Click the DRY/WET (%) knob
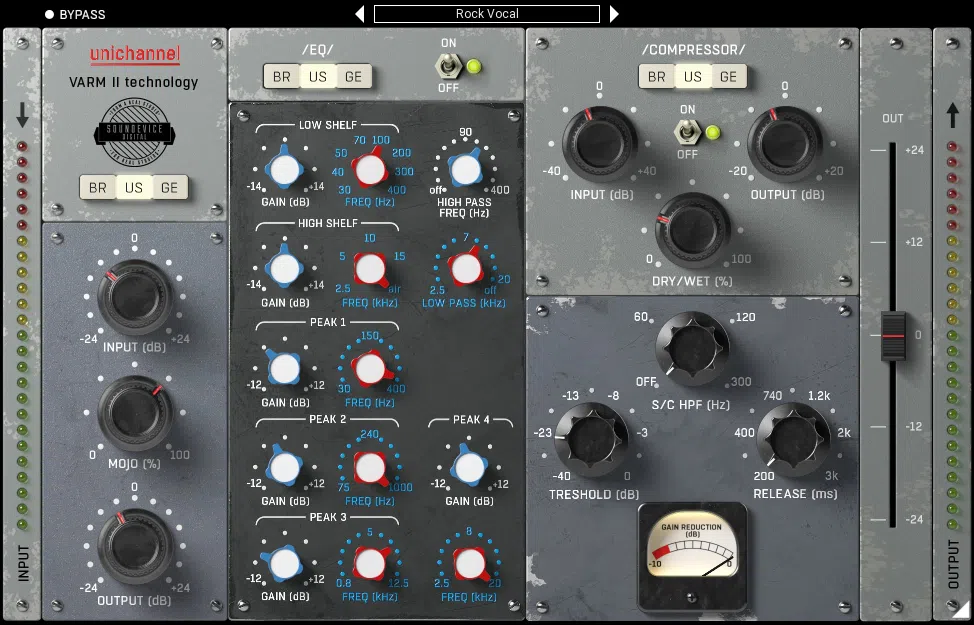974x625 pixels. (x=692, y=230)
